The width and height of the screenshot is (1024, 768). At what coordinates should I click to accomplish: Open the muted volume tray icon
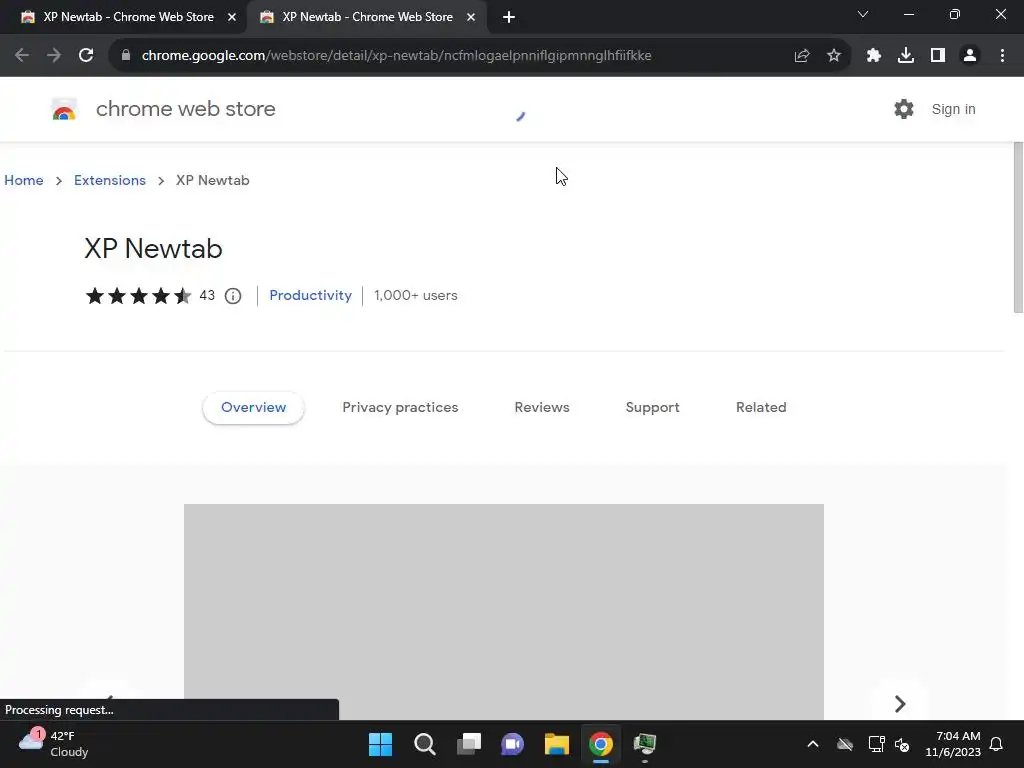click(x=903, y=744)
